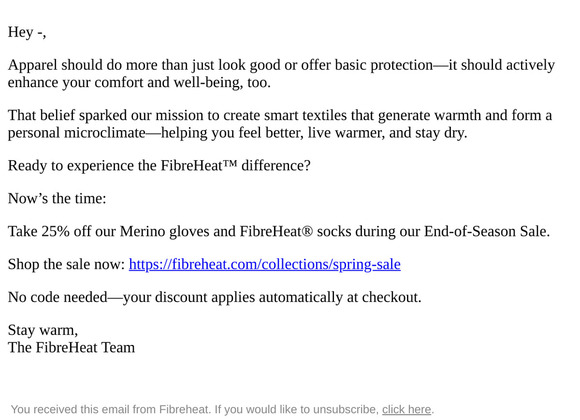Click 'You received this email from Fibreheat' footer

pos(111,409)
